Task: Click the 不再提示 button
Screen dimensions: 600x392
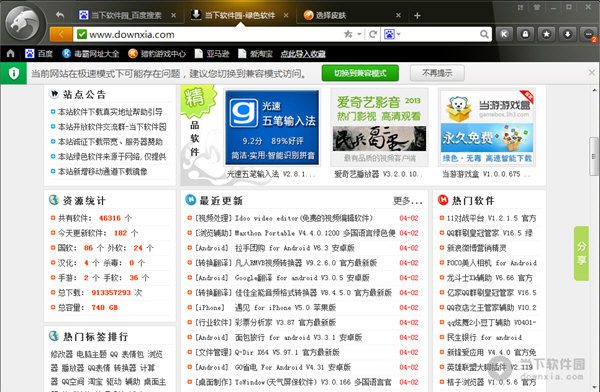Action: (437, 73)
